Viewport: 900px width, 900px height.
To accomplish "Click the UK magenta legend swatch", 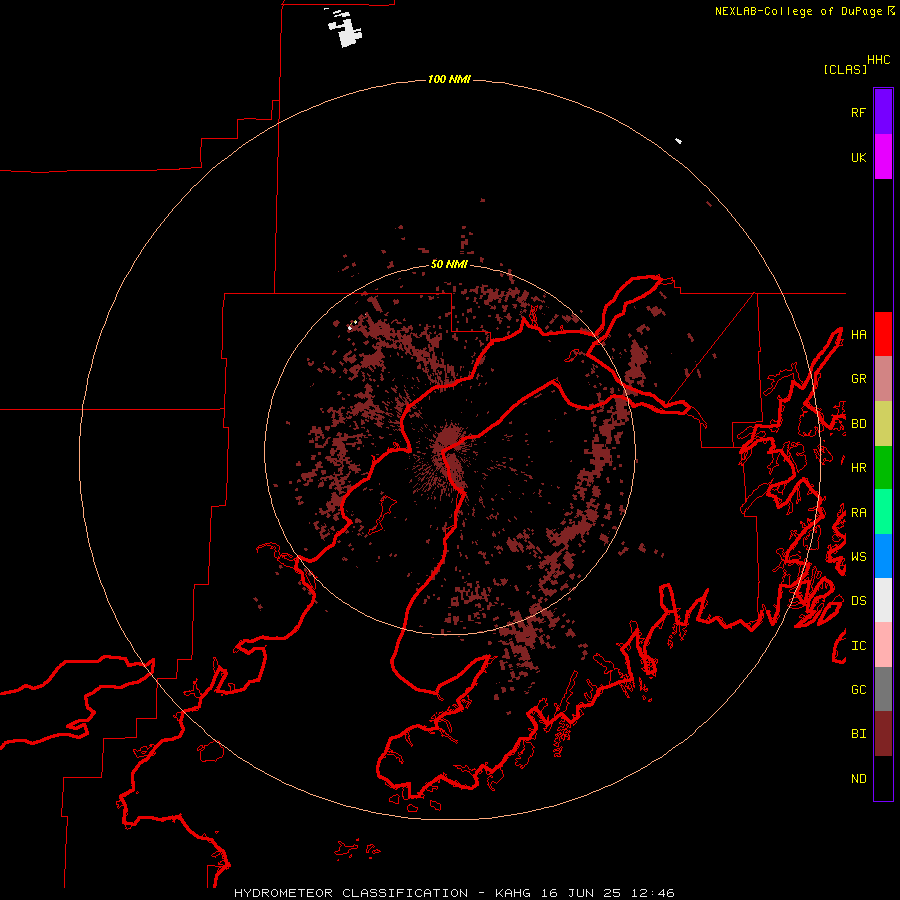I will [883, 157].
